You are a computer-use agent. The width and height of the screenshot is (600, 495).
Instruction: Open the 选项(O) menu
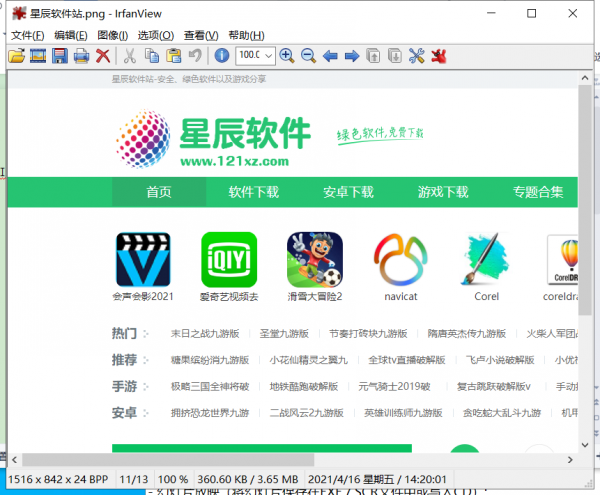(x=156, y=36)
